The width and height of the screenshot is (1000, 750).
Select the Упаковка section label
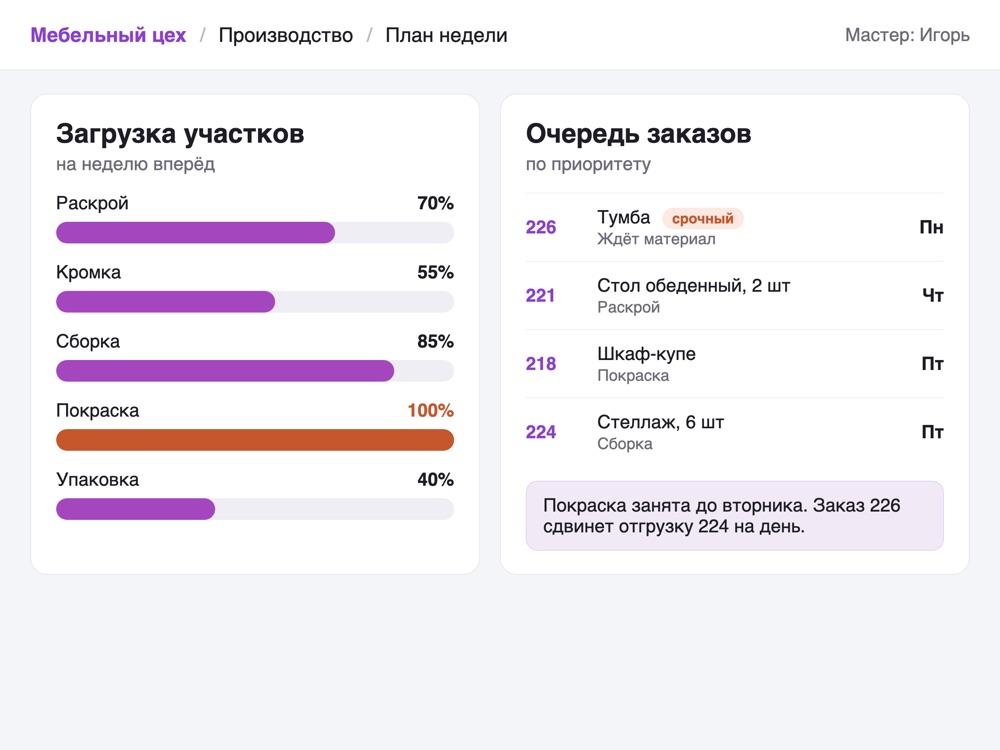pos(98,480)
